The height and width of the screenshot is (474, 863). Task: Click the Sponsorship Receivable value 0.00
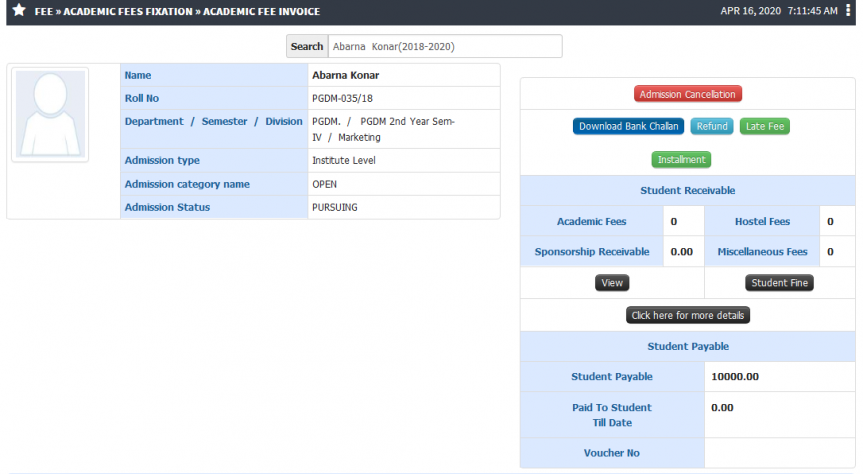681,252
